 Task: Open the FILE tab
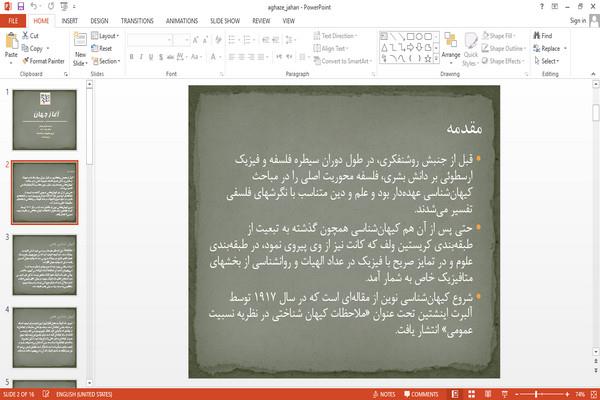pyautogui.click(x=13, y=21)
